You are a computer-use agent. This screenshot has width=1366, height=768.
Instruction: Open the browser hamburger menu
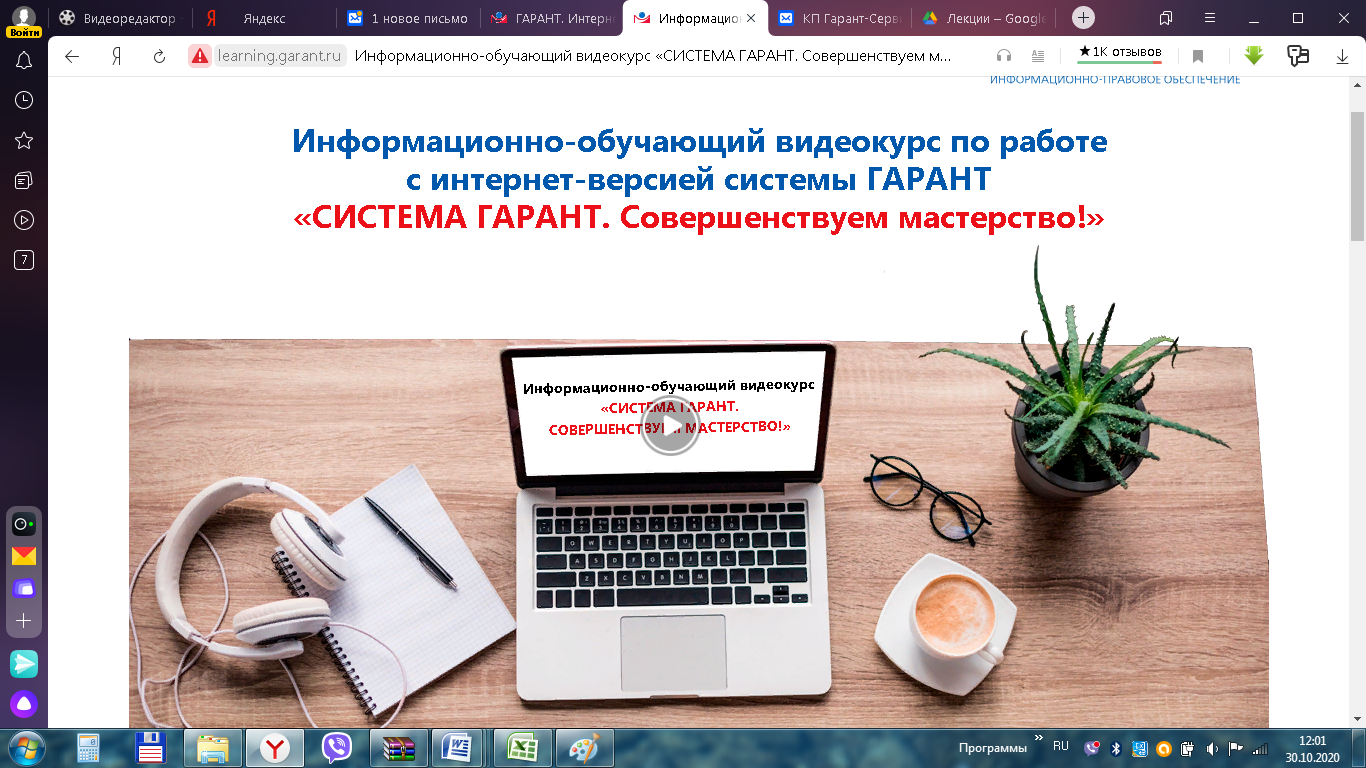pos(1210,18)
